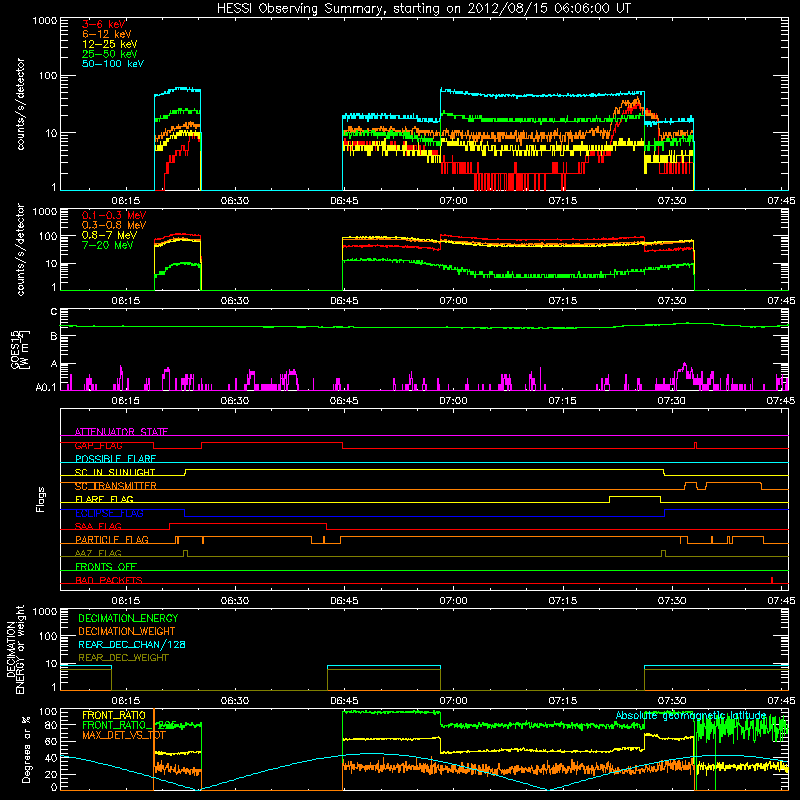Click the PARTICLE_FLAG label
Image resolution: width=800 pixels, height=800 pixels.
coord(112,540)
